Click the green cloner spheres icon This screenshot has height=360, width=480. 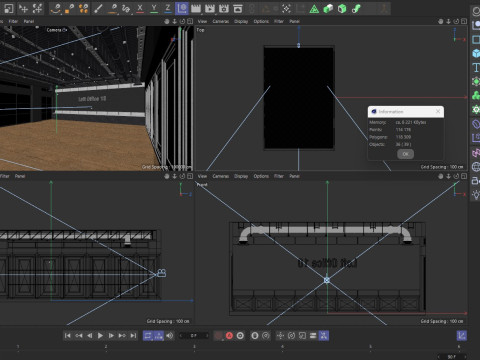(476, 96)
